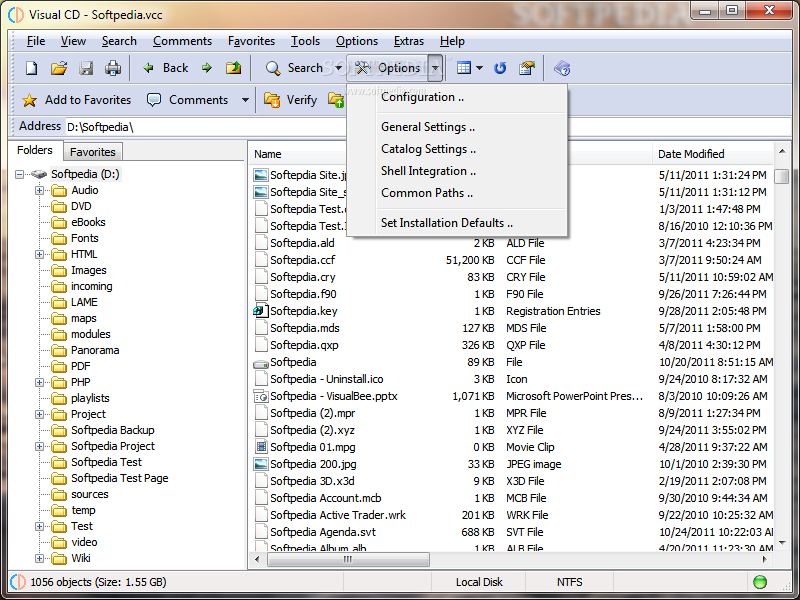Collapse the Softpedia (D:) drive node

point(19,174)
